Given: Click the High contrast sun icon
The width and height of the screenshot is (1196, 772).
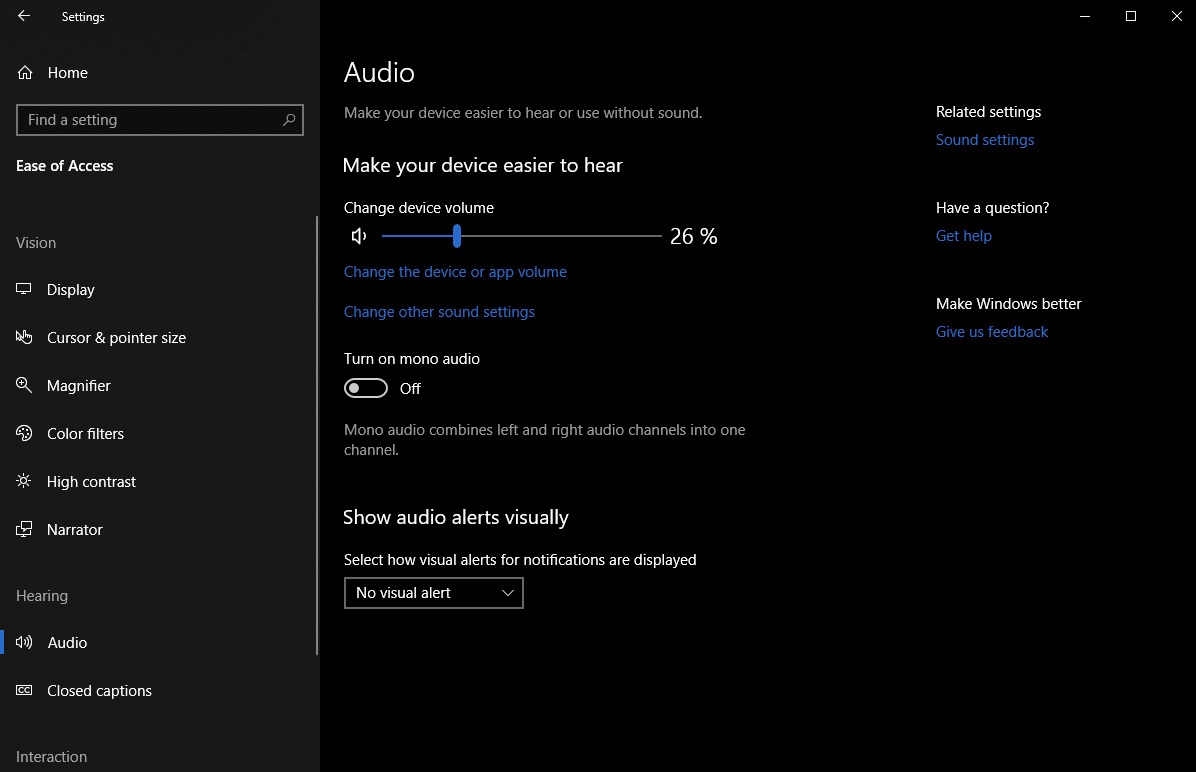Looking at the screenshot, I should pos(24,481).
